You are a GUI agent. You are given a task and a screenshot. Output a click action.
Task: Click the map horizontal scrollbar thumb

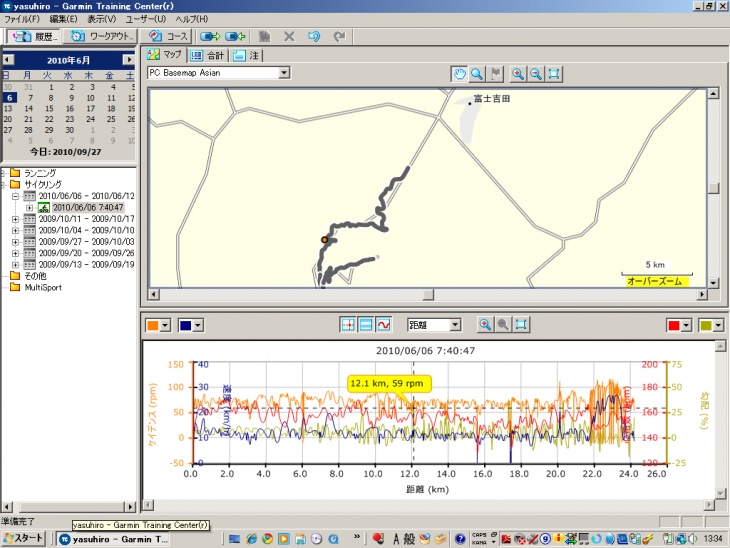pyautogui.click(x=428, y=294)
